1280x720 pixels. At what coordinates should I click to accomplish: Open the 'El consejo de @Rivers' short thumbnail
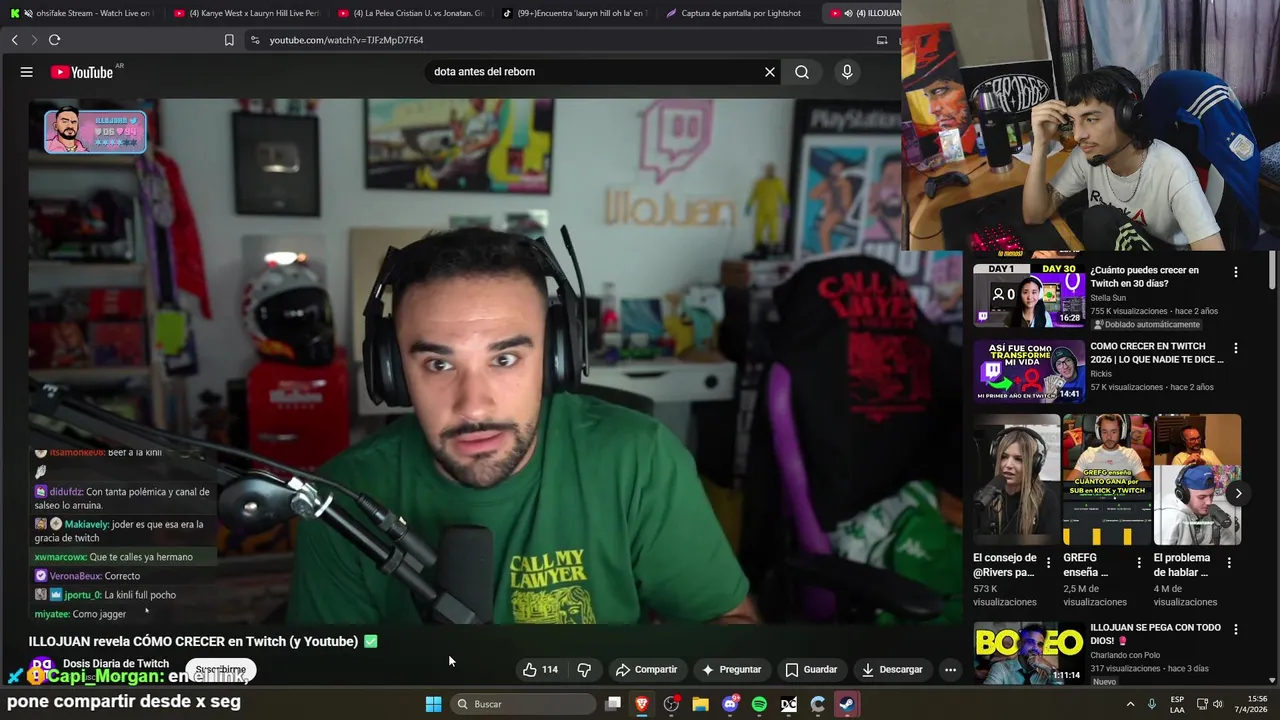(x=1016, y=480)
